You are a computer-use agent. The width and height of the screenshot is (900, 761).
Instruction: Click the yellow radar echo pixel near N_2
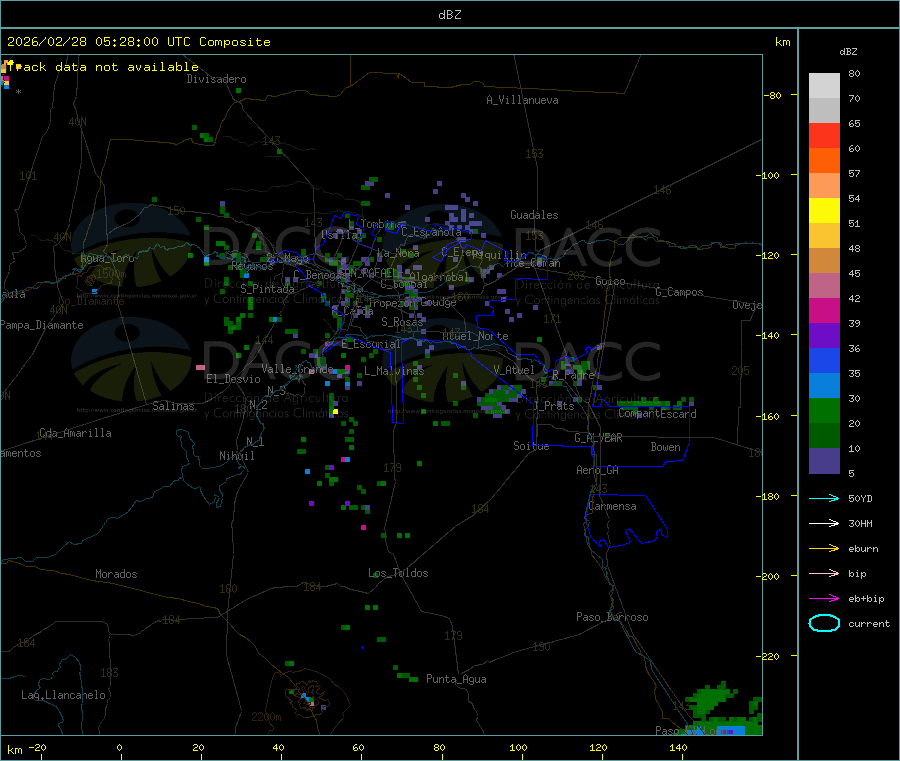335,411
